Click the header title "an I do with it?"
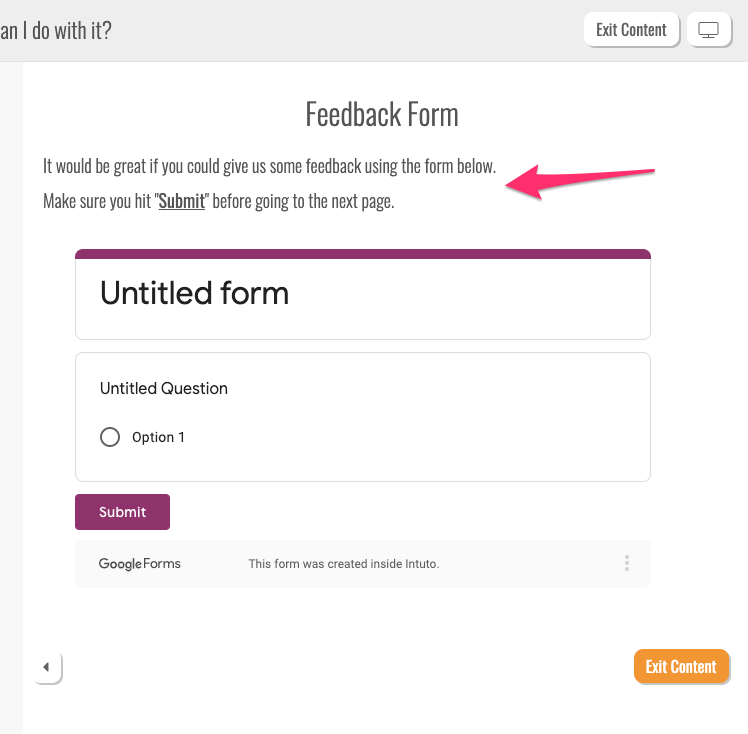This screenshot has width=748, height=734. click(x=55, y=30)
